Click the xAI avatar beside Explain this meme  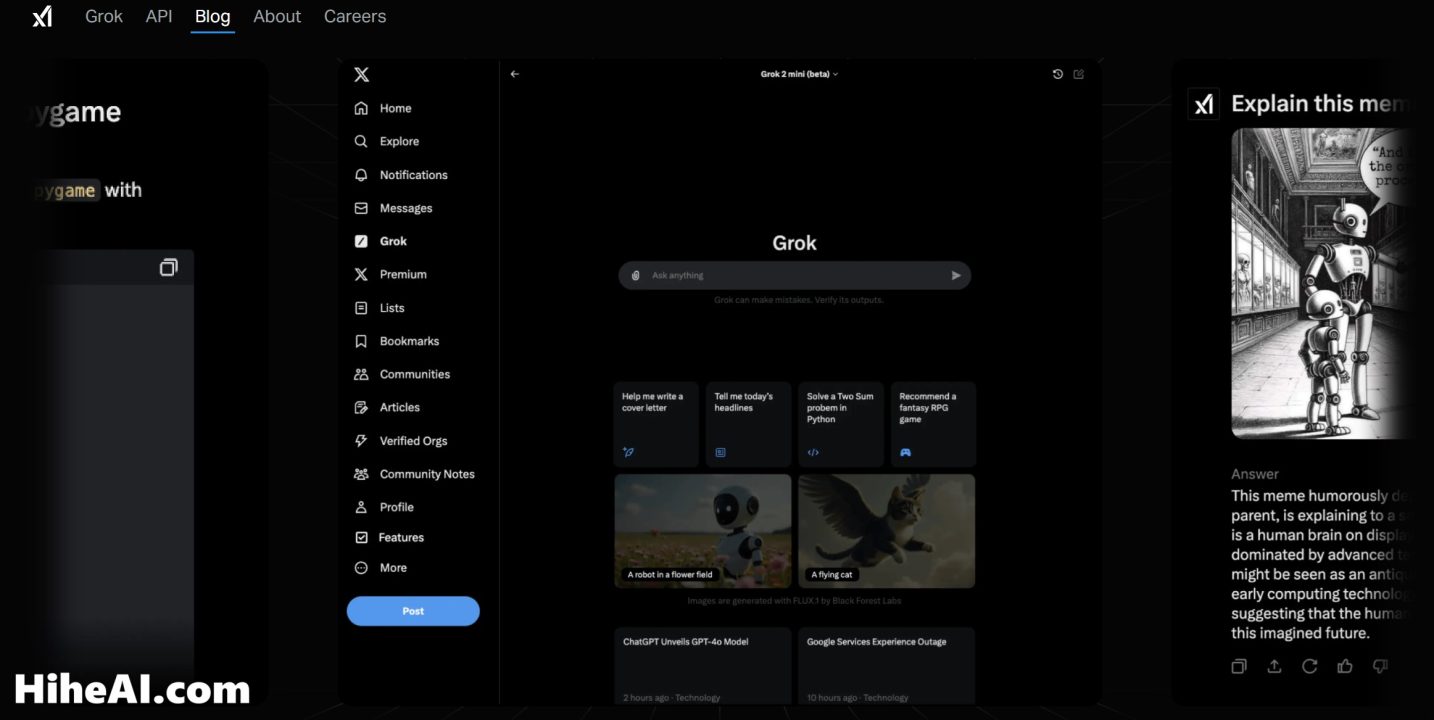[x=1203, y=104]
